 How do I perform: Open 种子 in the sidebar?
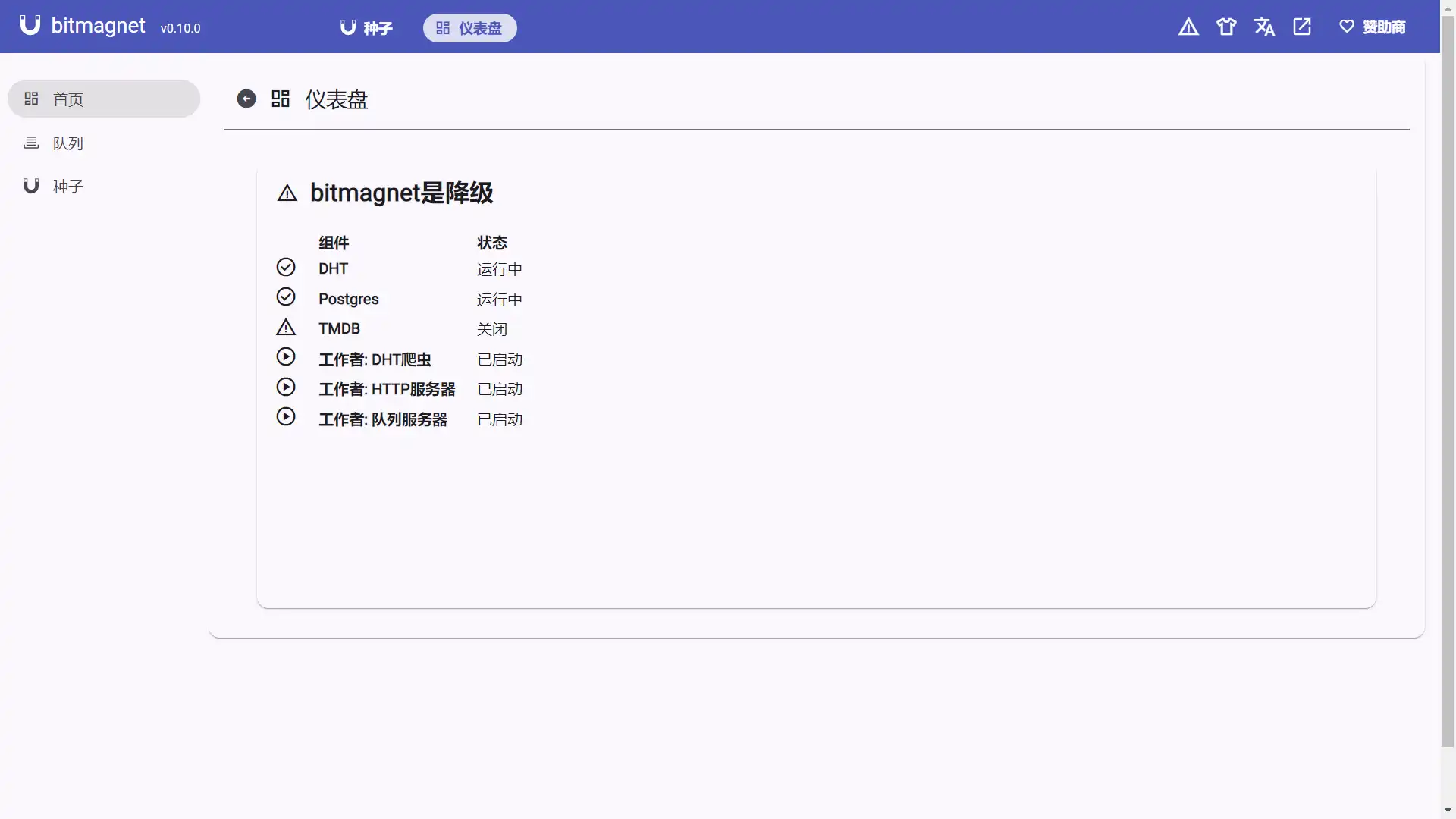[x=67, y=187]
